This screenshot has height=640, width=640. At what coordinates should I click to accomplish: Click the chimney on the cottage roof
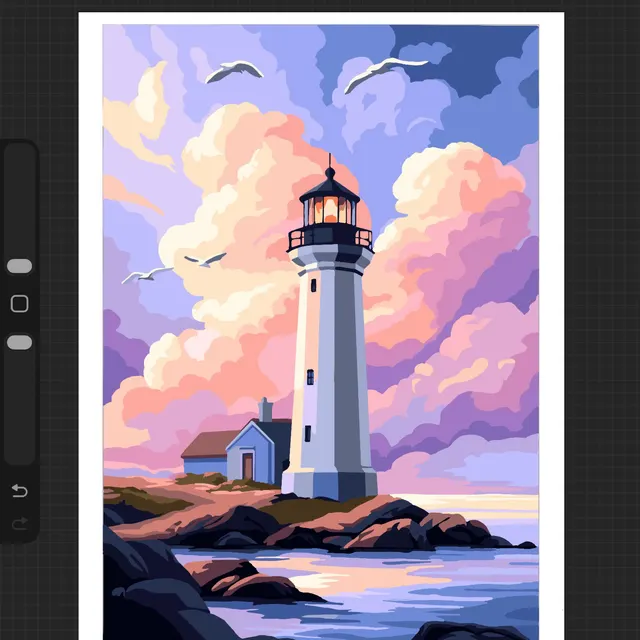(x=265, y=410)
